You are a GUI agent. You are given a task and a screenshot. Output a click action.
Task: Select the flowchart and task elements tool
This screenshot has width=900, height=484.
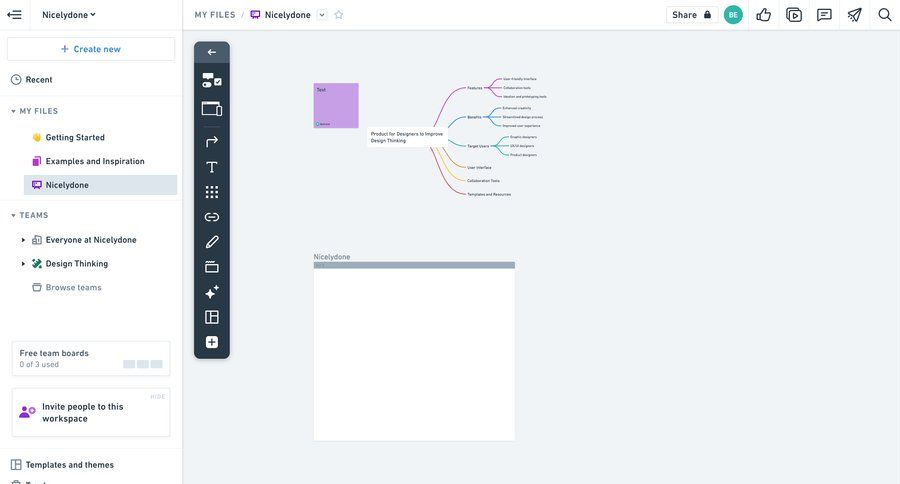212,80
